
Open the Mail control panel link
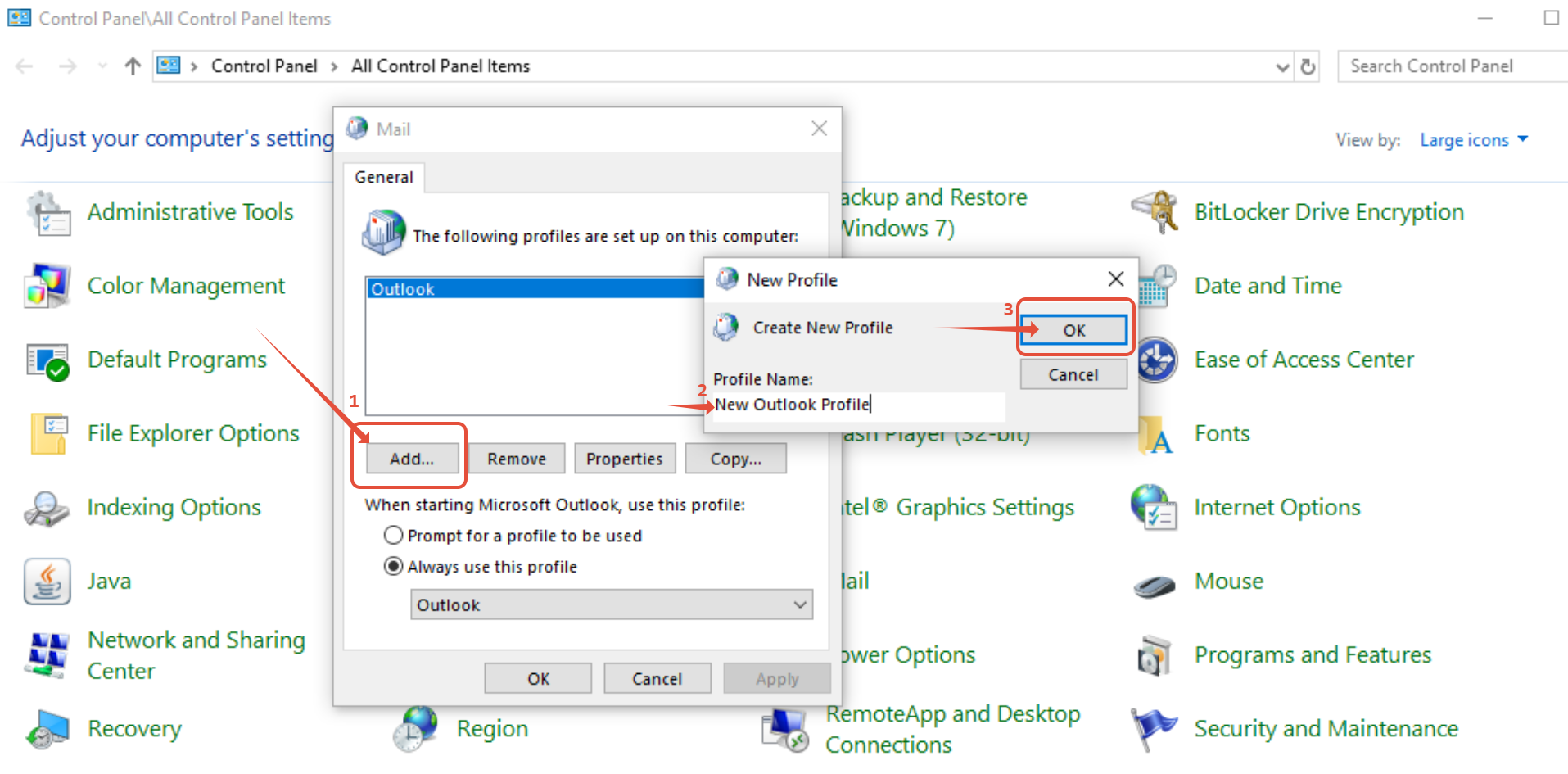[x=856, y=582]
